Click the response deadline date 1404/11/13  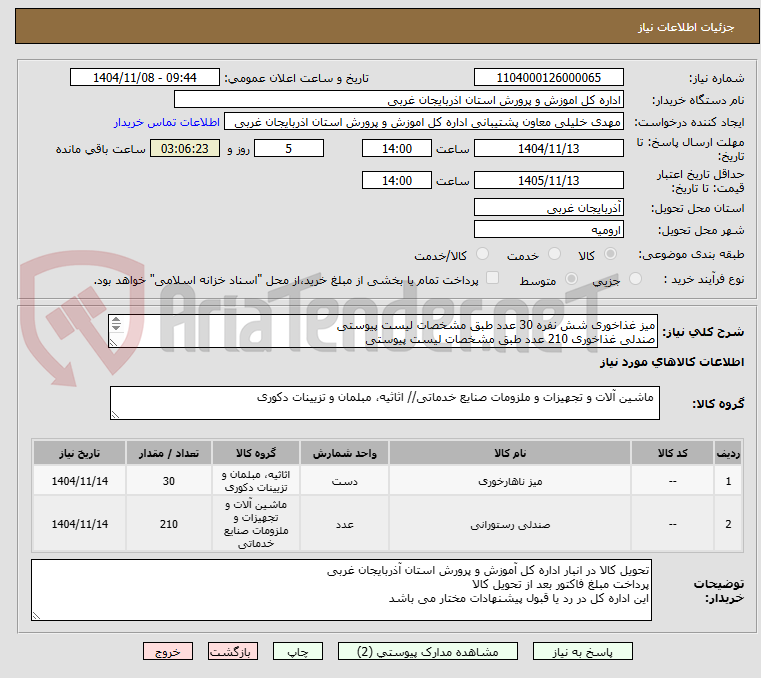coord(548,149)
